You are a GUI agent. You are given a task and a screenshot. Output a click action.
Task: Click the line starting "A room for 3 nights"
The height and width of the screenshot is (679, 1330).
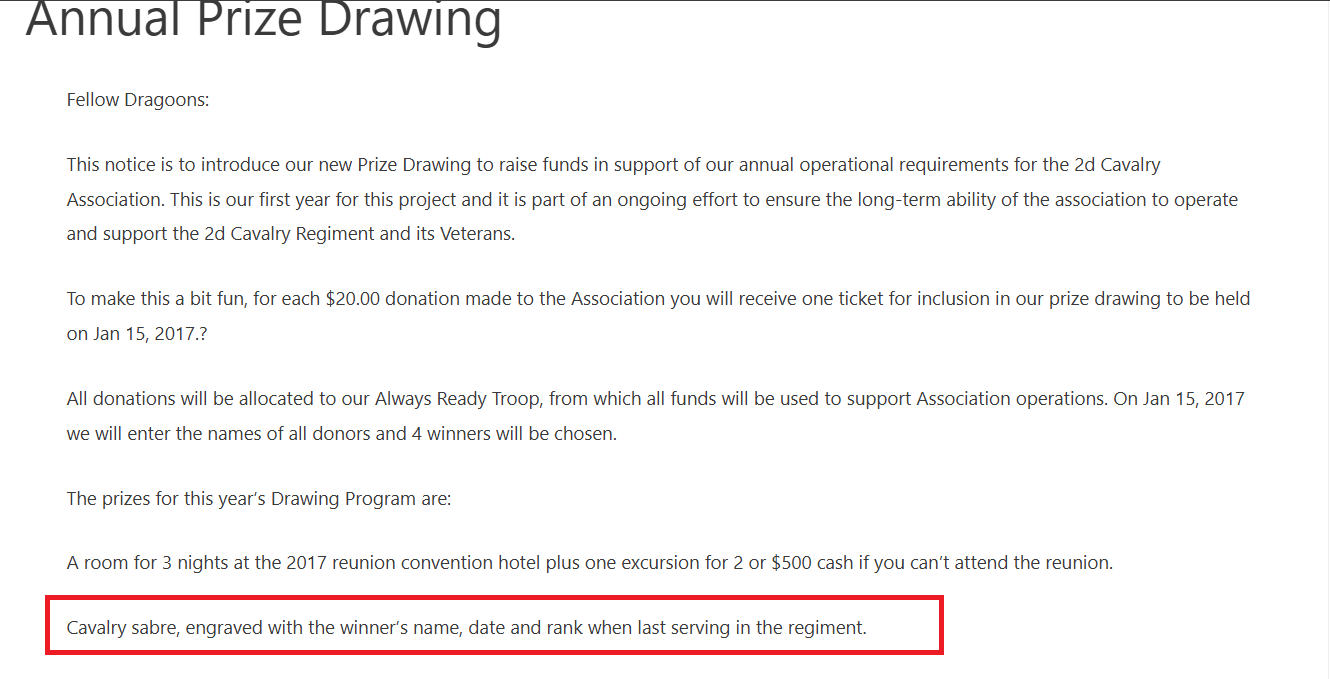click(589, 562)
